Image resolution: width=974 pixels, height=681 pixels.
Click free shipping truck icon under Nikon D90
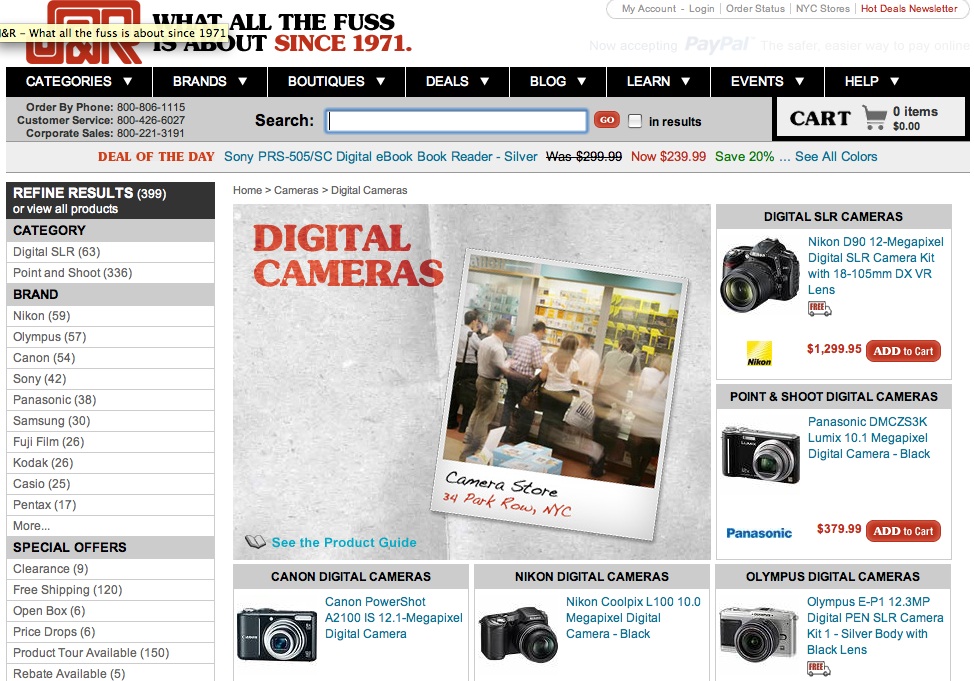(x=819, y=308)
